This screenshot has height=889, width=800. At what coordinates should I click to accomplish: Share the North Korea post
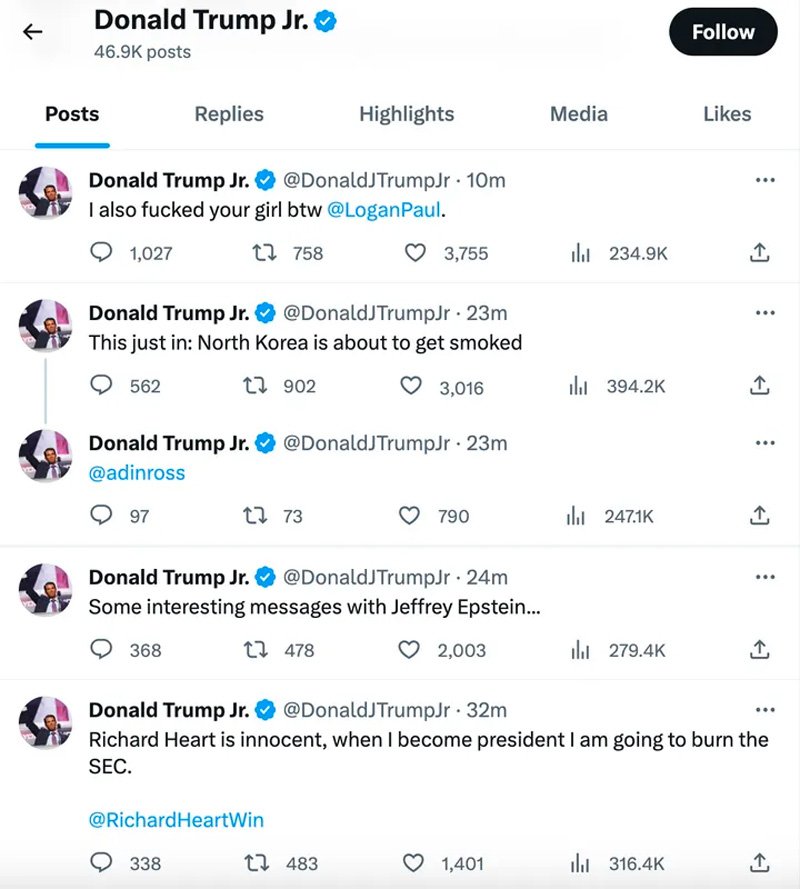[x=759, y=385]
